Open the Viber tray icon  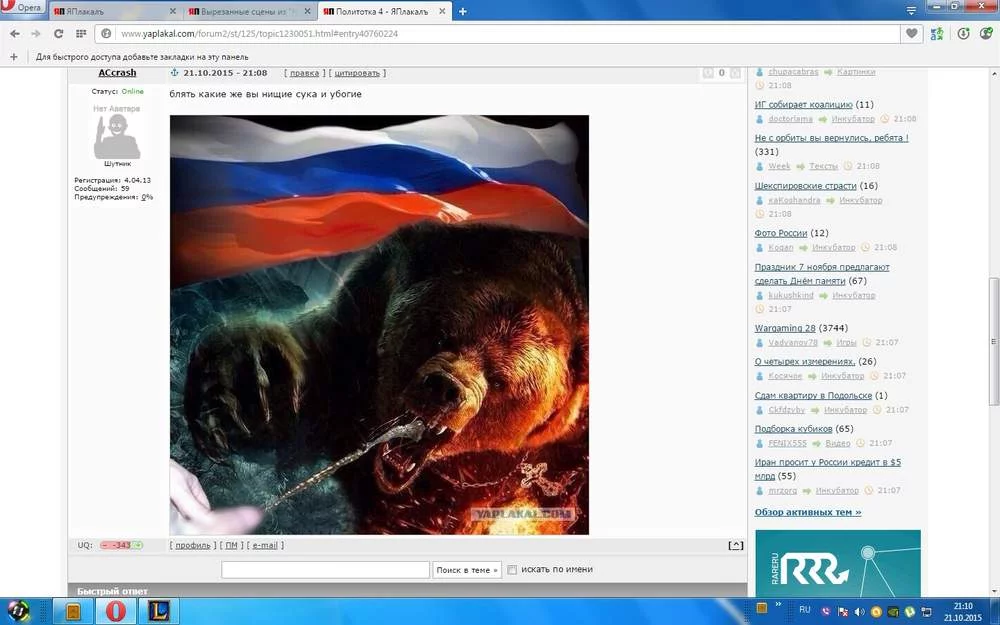point(826,612)
